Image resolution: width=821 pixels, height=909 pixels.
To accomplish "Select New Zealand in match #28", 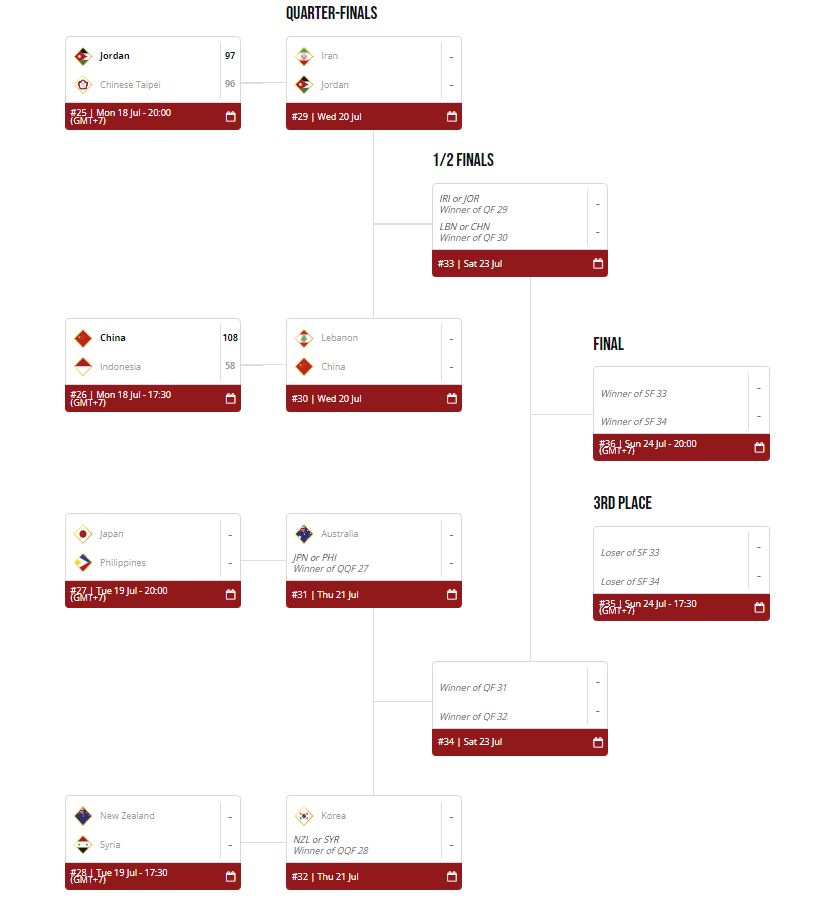I will pos(127,816).
